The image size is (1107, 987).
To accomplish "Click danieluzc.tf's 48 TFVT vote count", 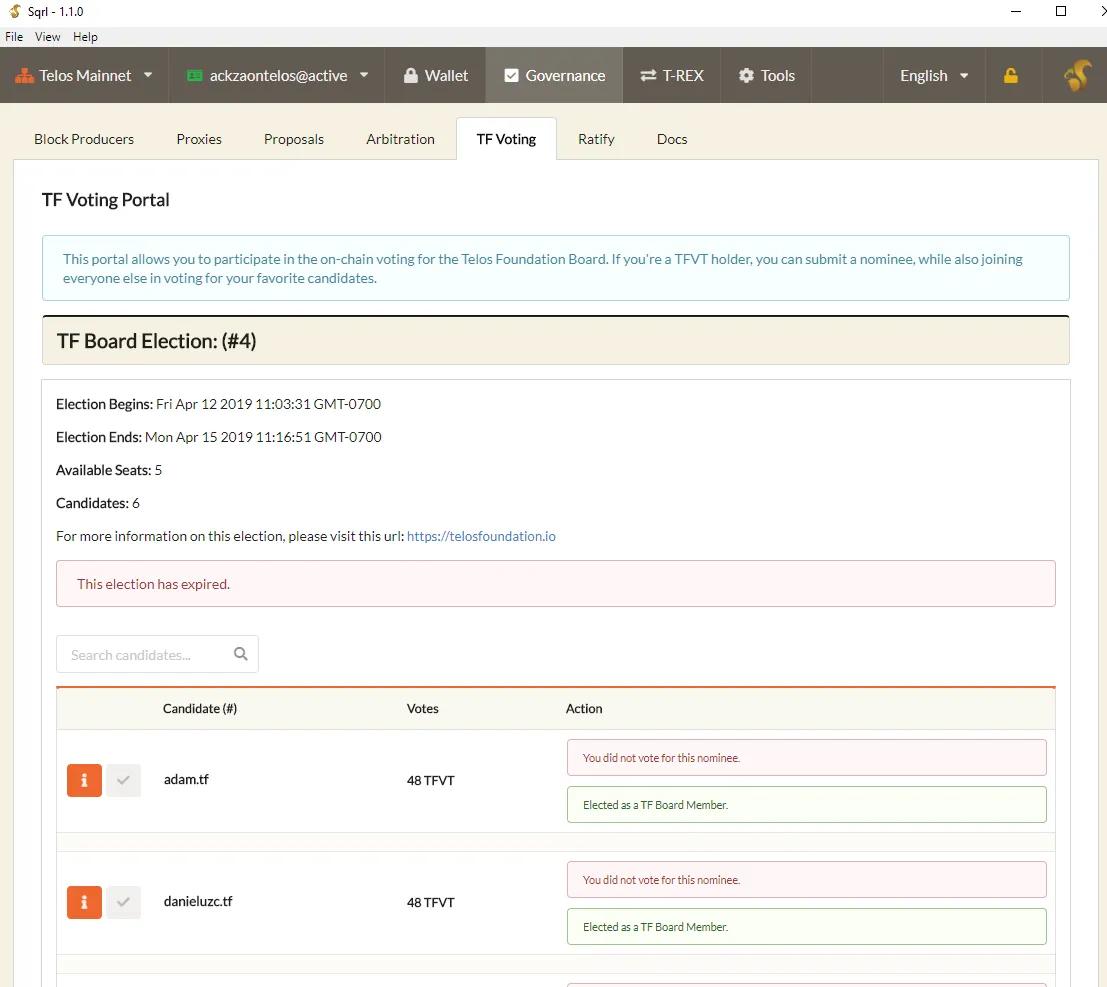I will 431,902.
